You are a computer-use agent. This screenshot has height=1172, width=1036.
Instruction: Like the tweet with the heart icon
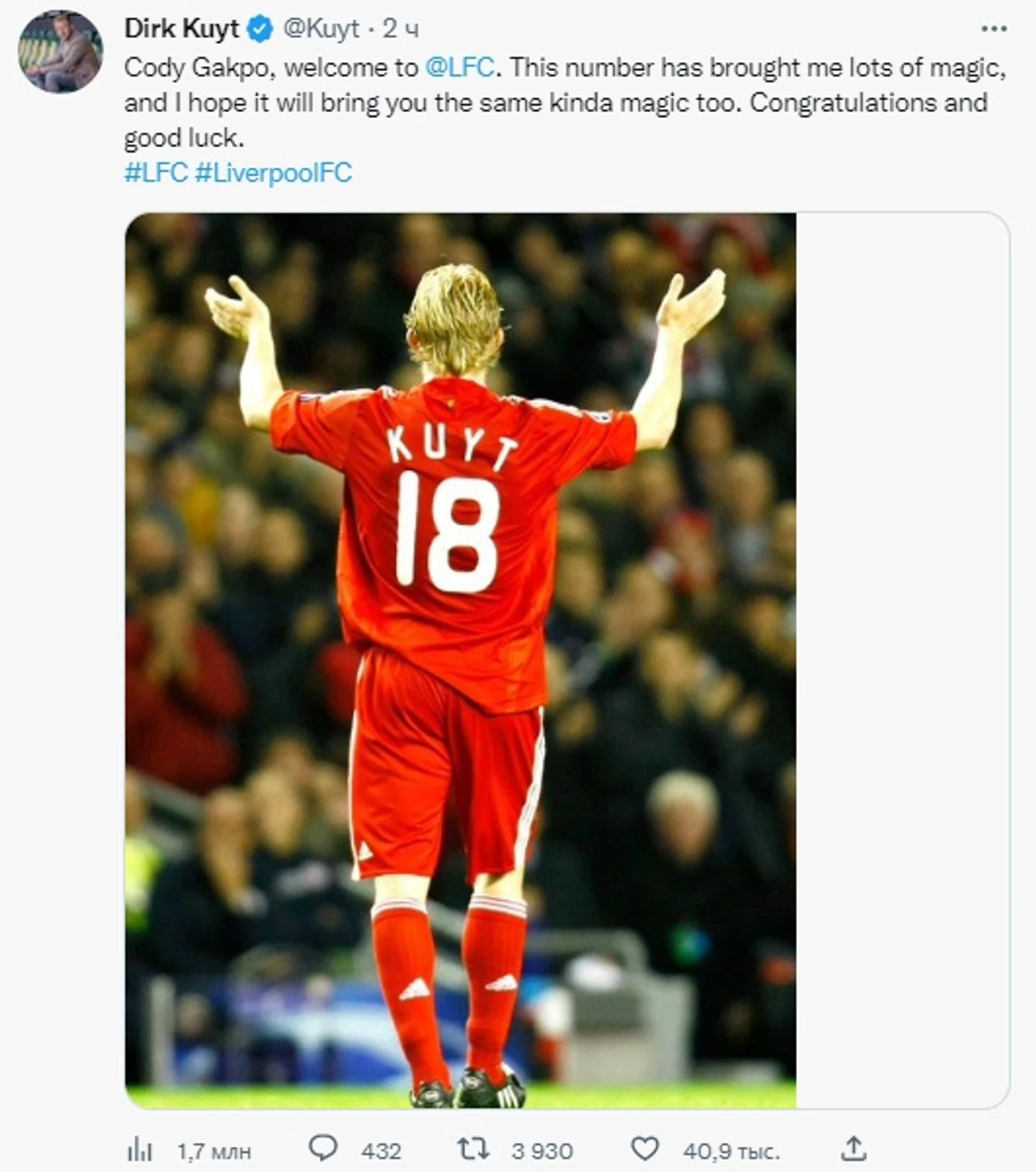click(x=645, y=1148)
